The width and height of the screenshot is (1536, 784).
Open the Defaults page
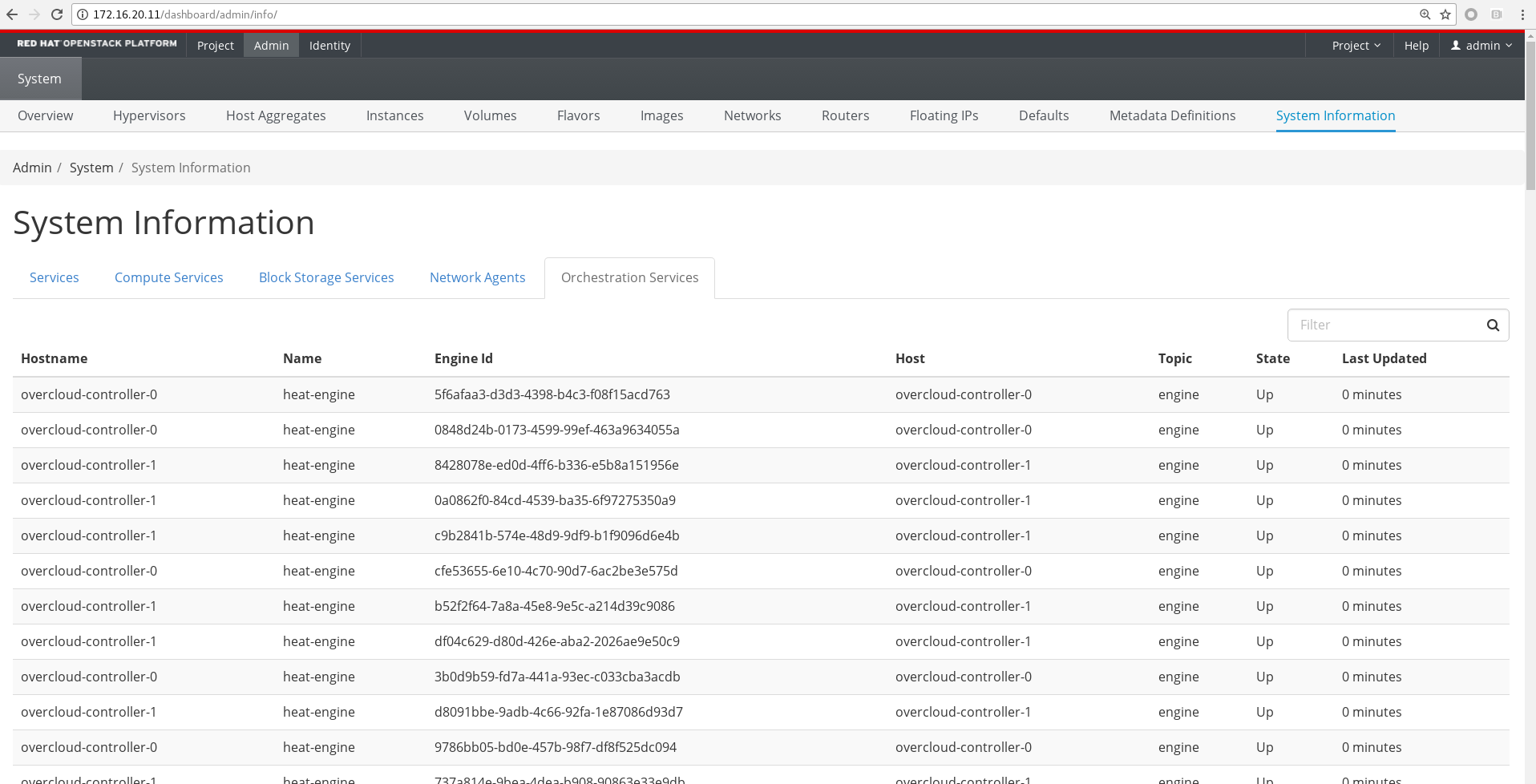1044,115
